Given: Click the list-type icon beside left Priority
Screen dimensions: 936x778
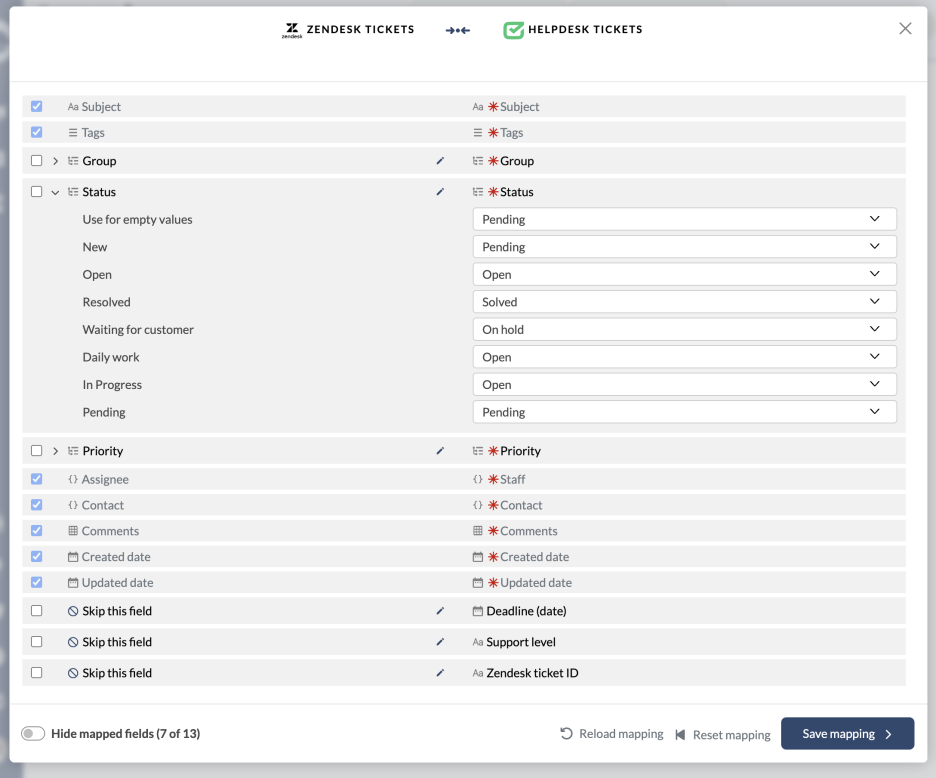Looking at the screenshot, I should [73, 451].
